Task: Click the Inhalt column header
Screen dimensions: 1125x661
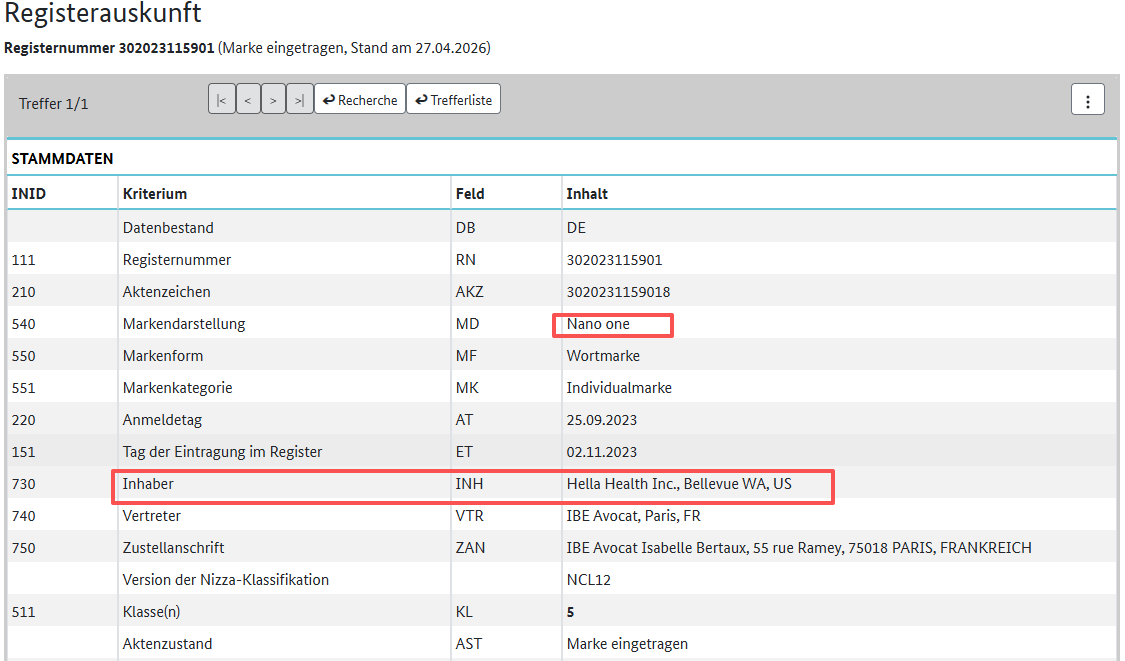Action: pos(587,193)
